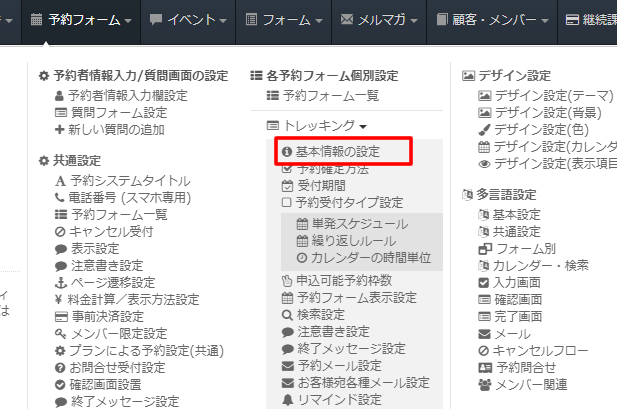This screenshot has height=409, width=617.
Task: Expand the トレッキング form dropdown
Action: [317, 126]
